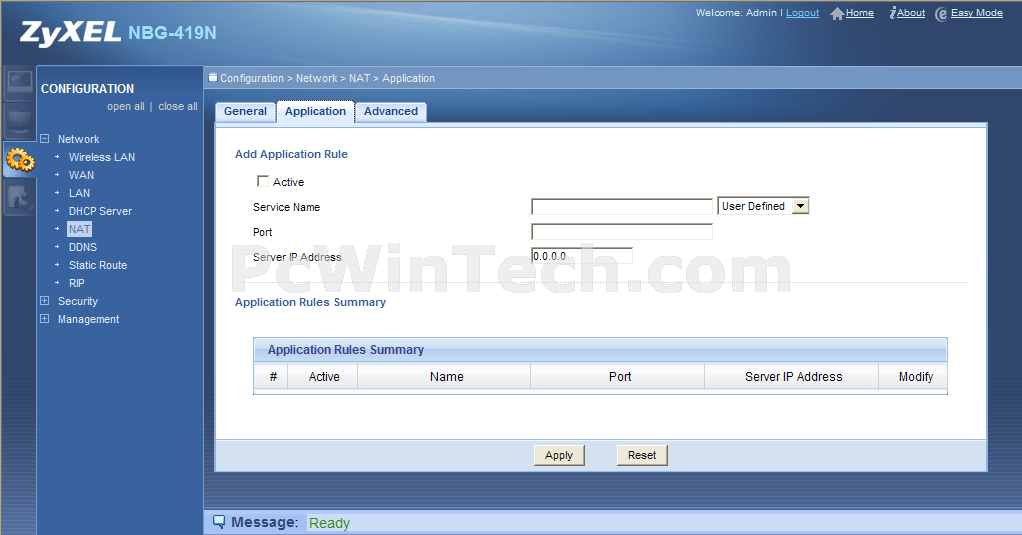Click the About info icon
1022x535 pixels.
[x=892, y=13]
